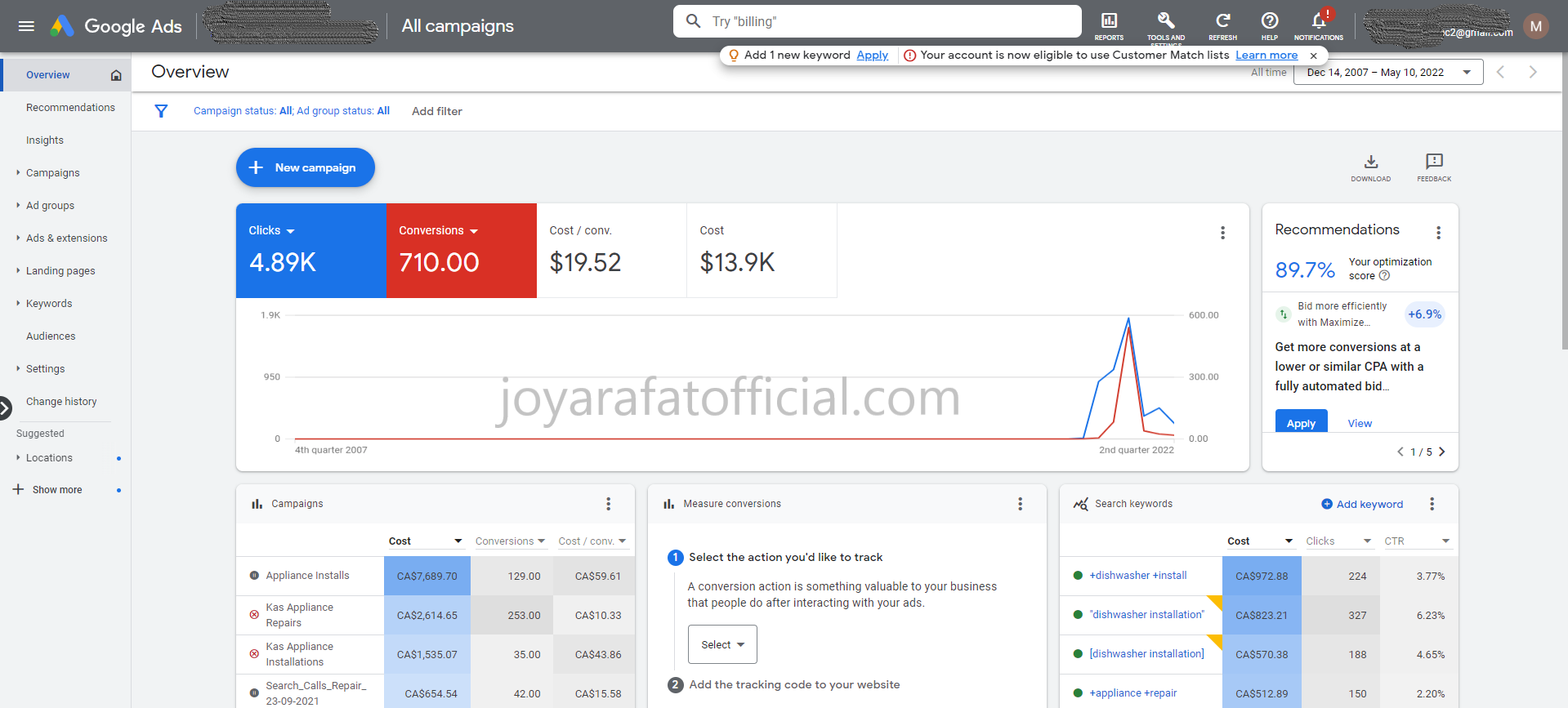Open overview chart three-dot menu
This screenshot has width=1568, height=708.
(1222, 233)
